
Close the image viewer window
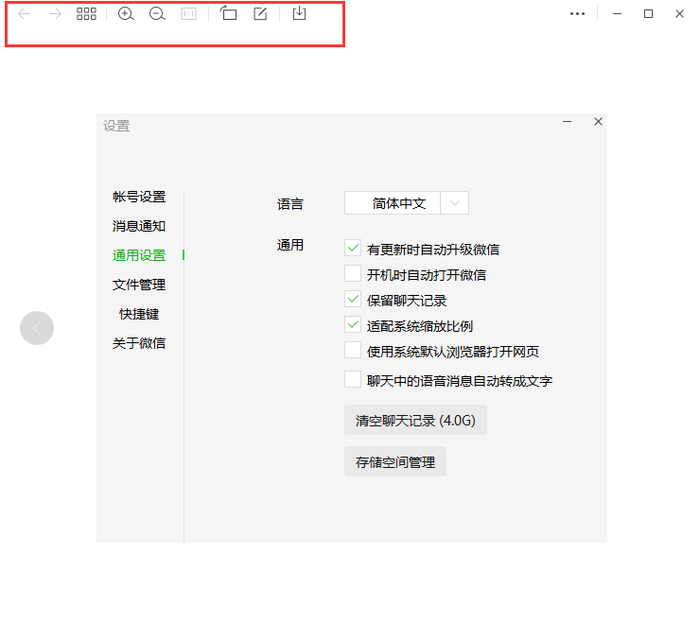pyautogui.click(x=679, y=14)
